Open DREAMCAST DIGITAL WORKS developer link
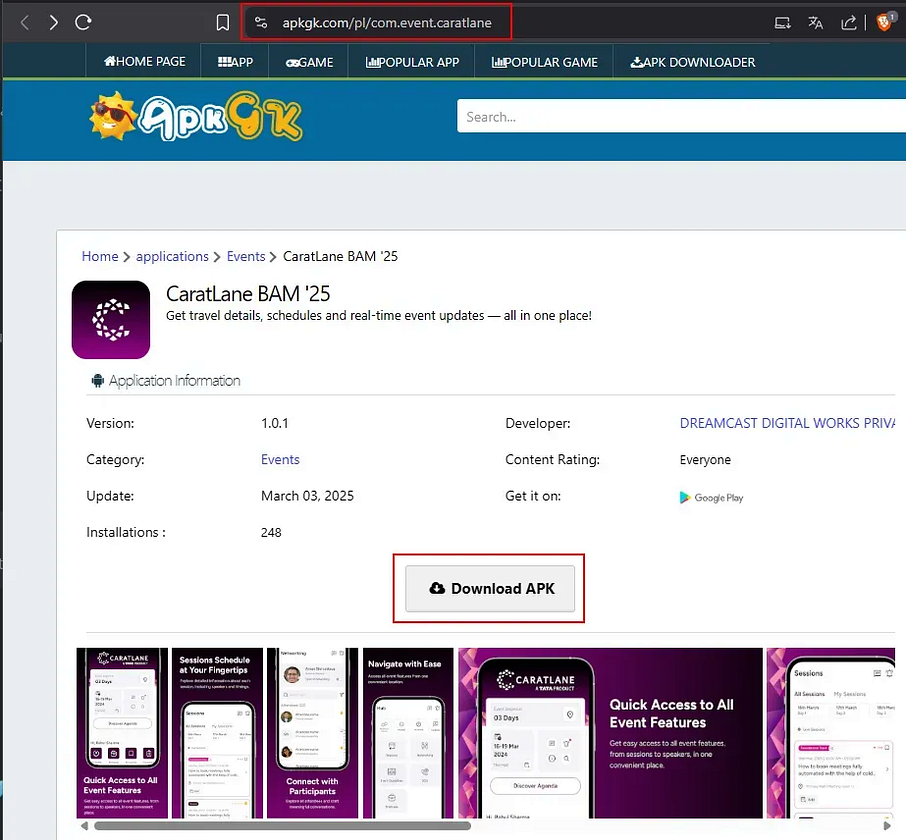The width and height of the screenshot is (906, 840). coord(787,423)
